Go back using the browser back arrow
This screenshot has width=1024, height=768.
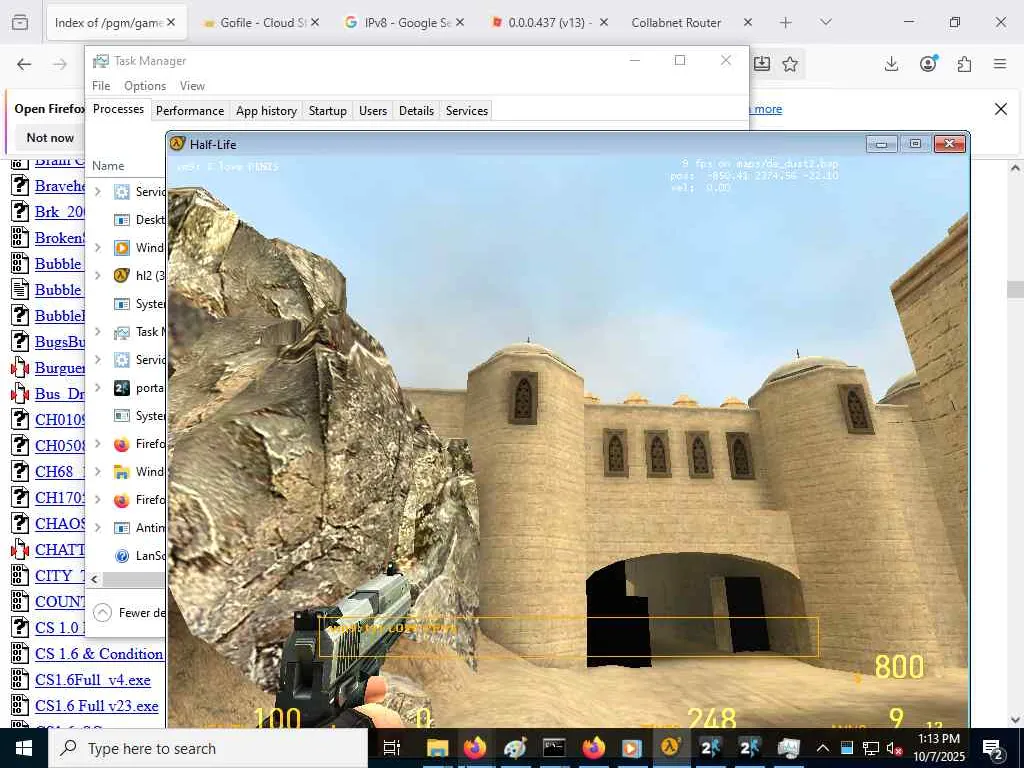coord(24,64)
